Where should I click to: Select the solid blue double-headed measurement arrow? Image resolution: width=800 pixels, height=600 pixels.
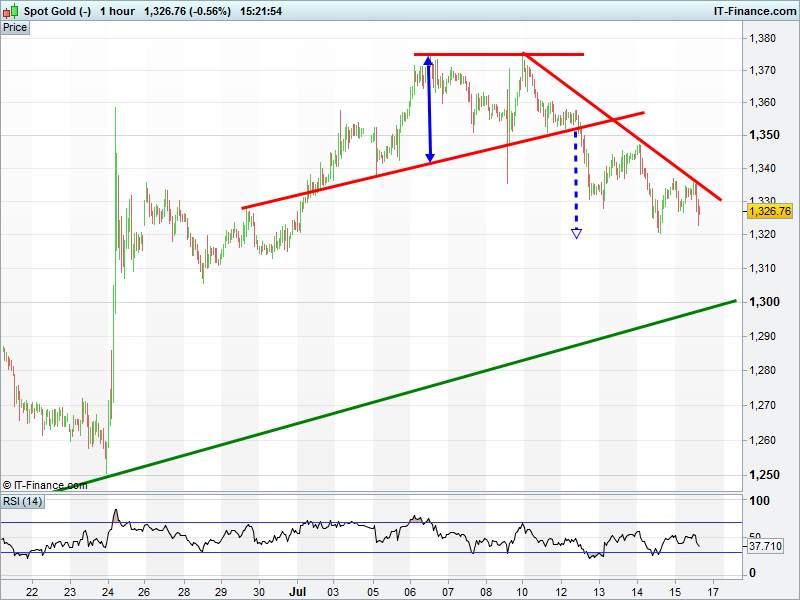pos(429,109)
